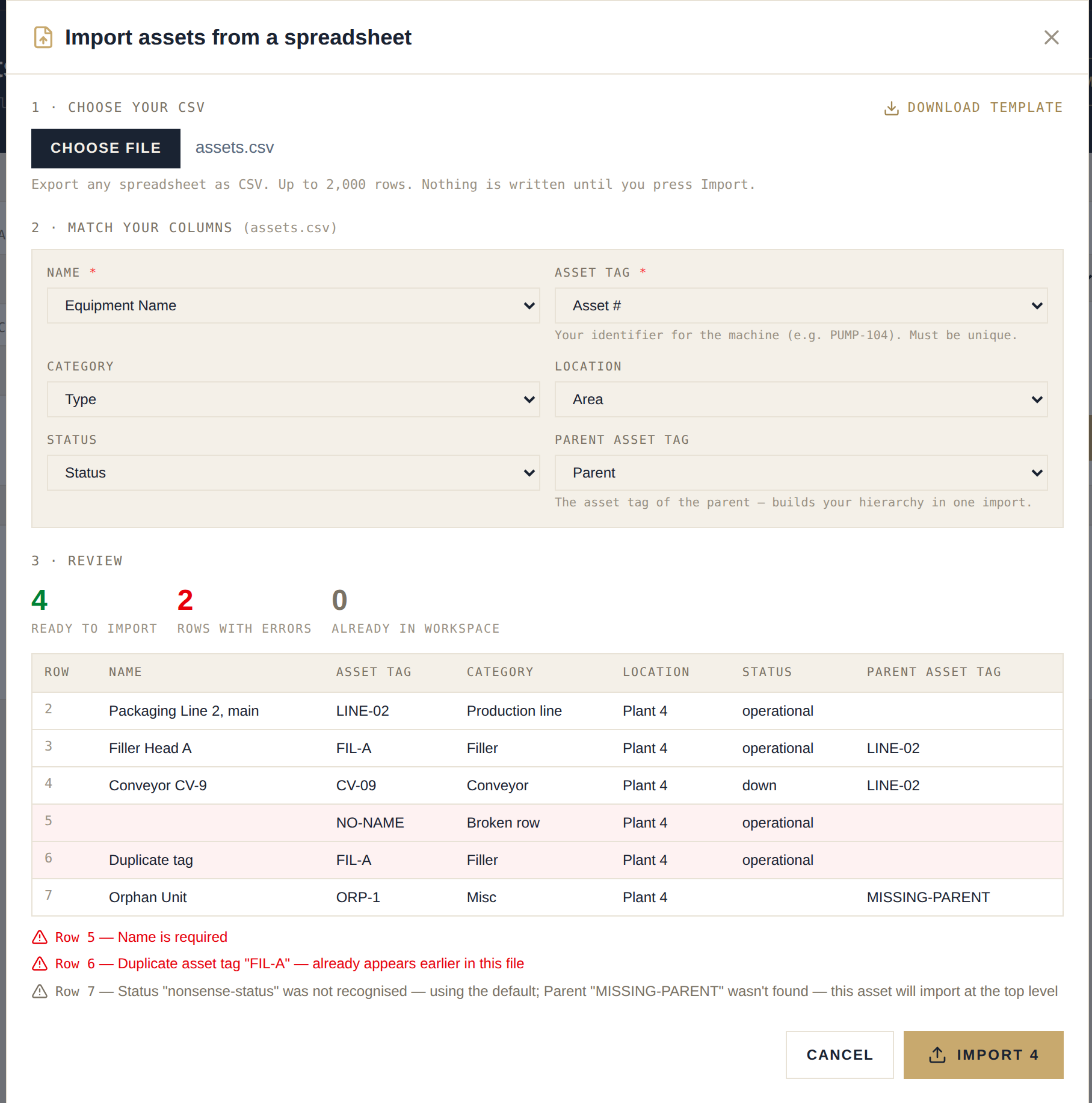Click the Row 7 status not recognised warning
1092x1103 pixels.
(x=556, y=991)
